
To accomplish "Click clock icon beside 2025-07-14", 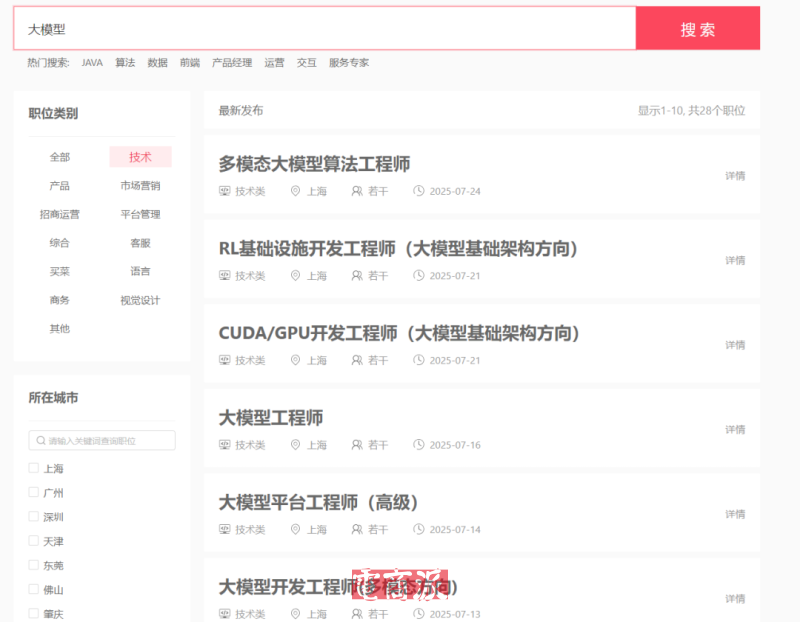I will tap(418, 529).
